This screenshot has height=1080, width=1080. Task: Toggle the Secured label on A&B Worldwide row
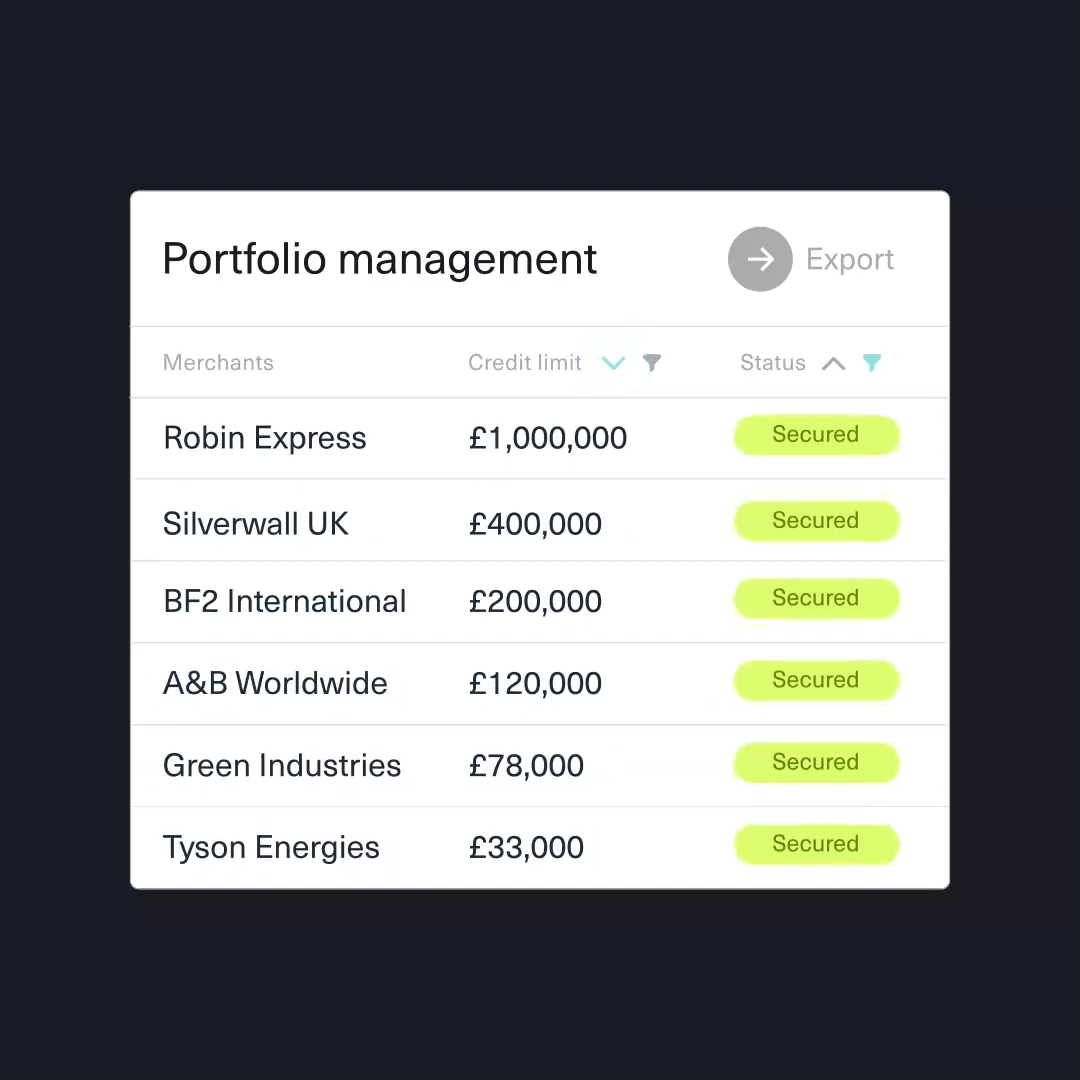815,680
